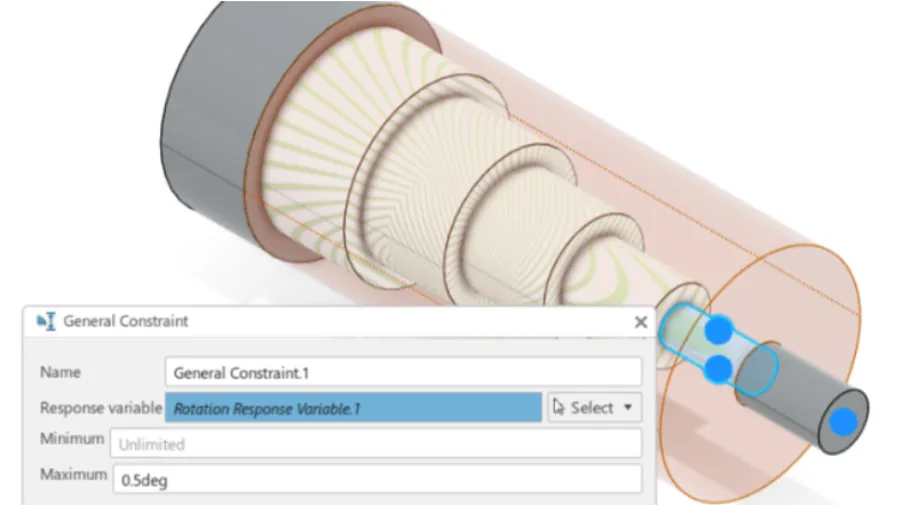Click the Rotation Response Variable.1 field

(x=353, y=408)
